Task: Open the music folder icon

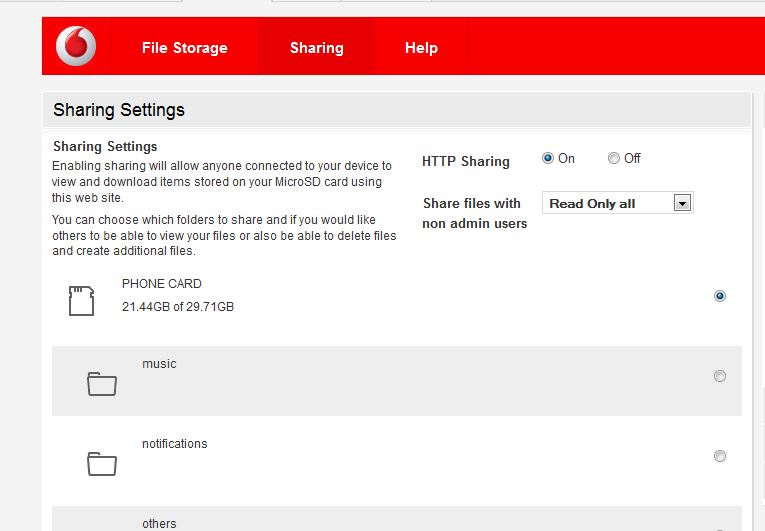Action: point(102,384)
